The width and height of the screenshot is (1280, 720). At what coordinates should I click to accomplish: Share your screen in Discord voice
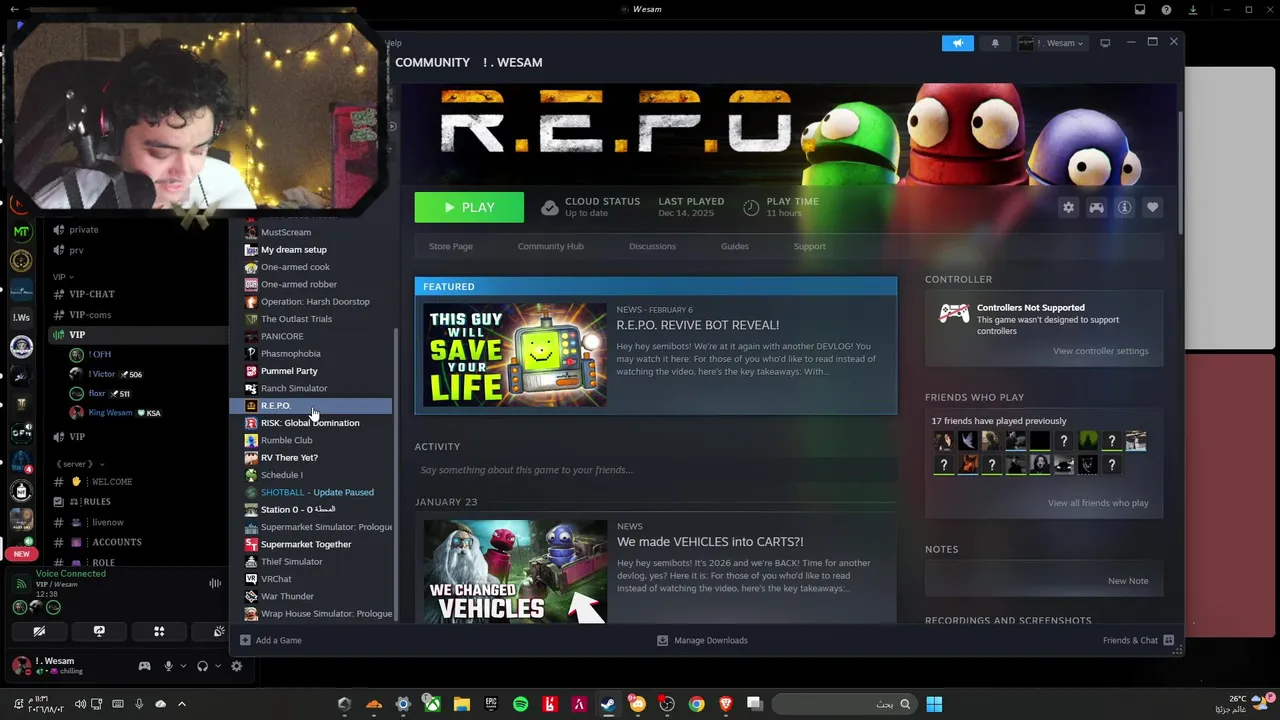tap(99, 631)
